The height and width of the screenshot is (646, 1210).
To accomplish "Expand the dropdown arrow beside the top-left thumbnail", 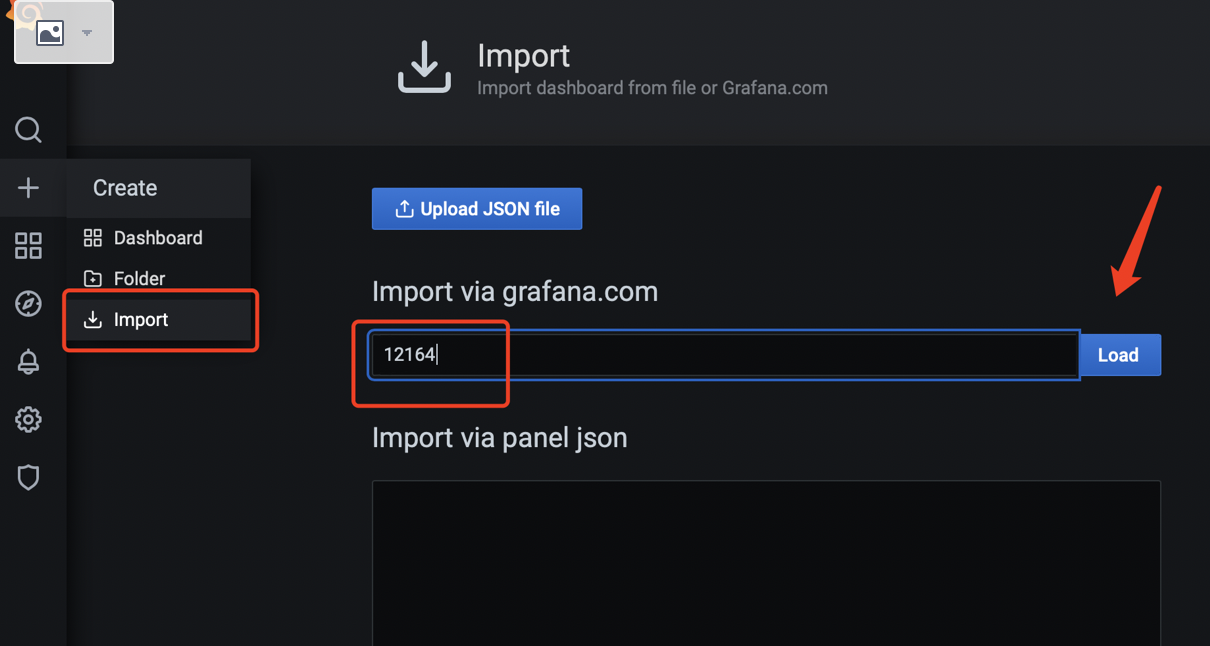I will (86, 31).
